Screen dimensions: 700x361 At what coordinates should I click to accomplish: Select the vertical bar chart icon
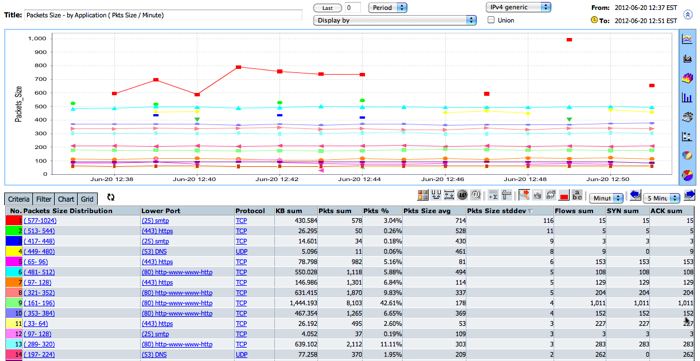point(688,97)
